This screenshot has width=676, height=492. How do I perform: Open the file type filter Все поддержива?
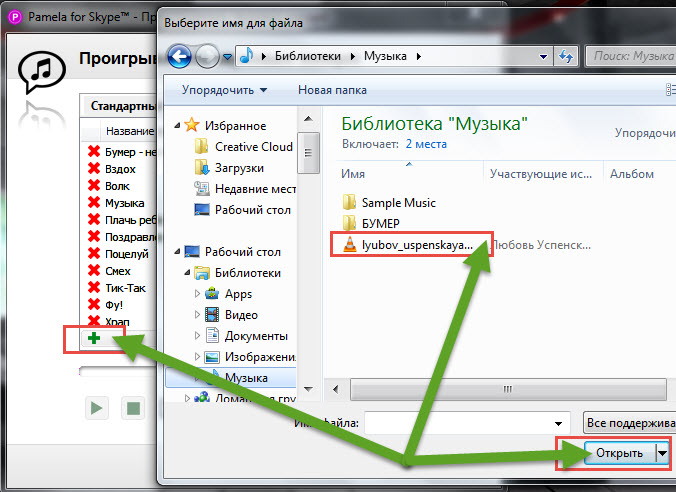(x=629, y=423)
